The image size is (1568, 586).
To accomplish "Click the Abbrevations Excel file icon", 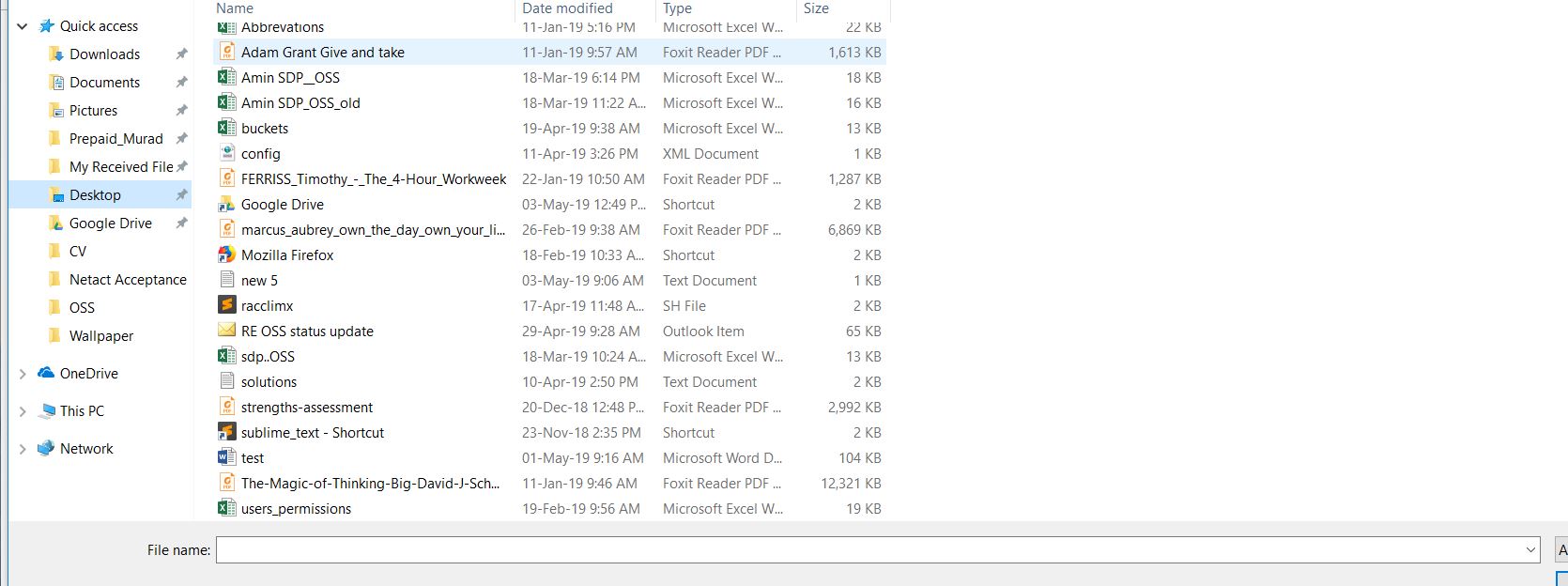I will coord(226,27).
